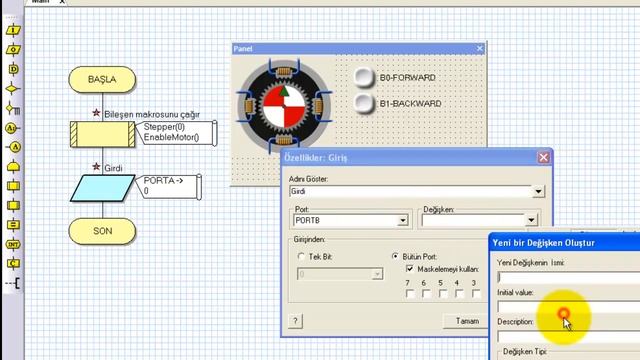Image resolution: width=640 pixels, height=360 pixels.
Task: Select the SON end block
Action: 102,231
